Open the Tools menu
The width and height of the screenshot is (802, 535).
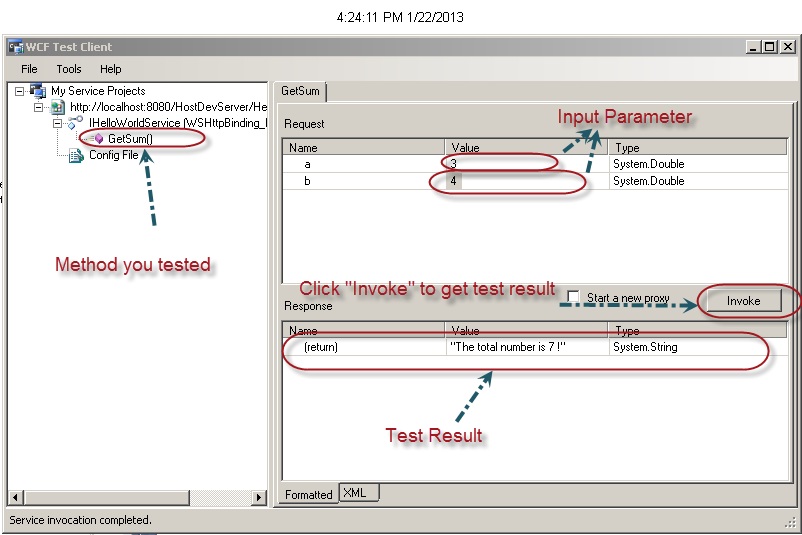(x=69, y=69)
